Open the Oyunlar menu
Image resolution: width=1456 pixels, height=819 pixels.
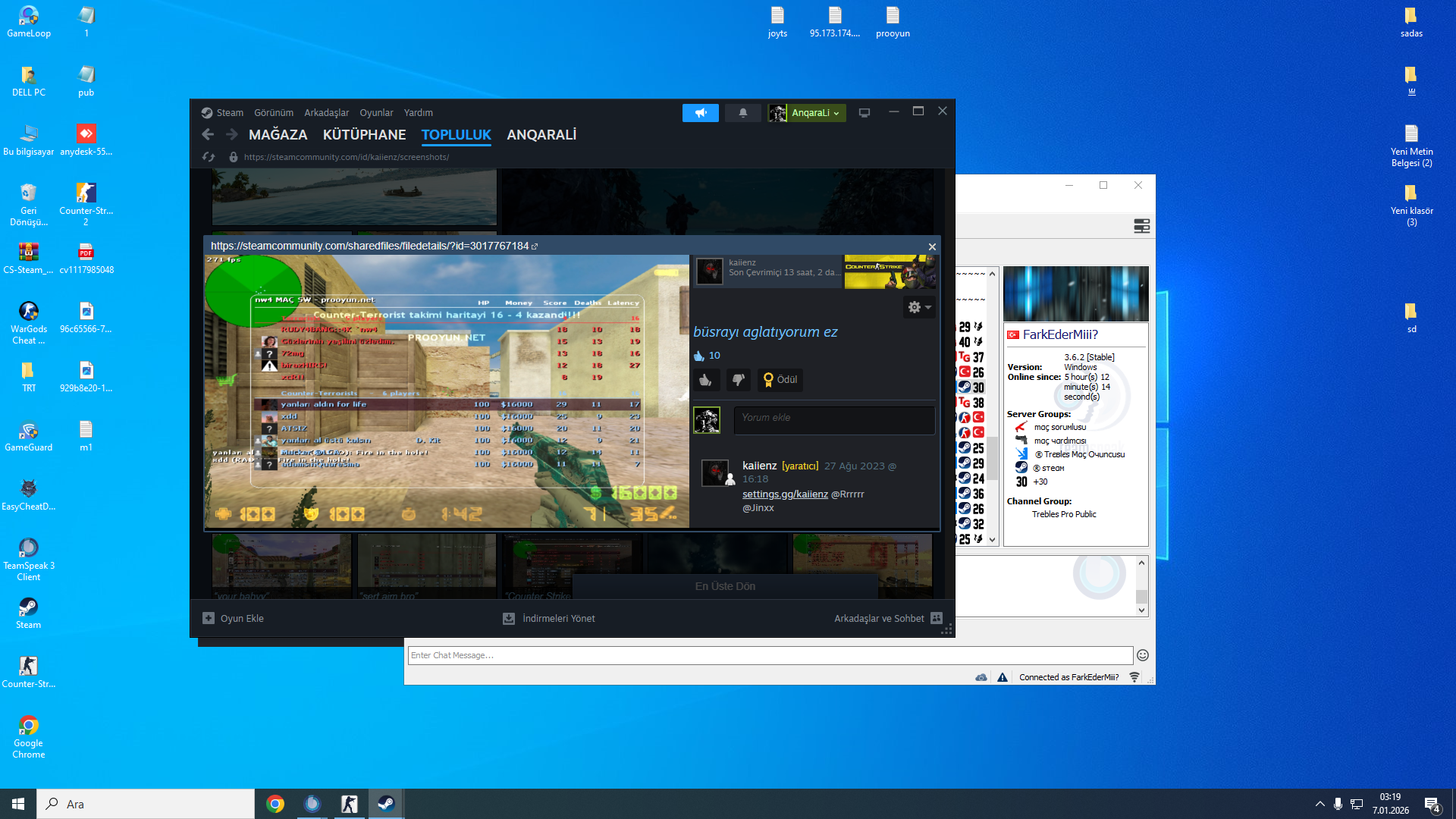376,113
